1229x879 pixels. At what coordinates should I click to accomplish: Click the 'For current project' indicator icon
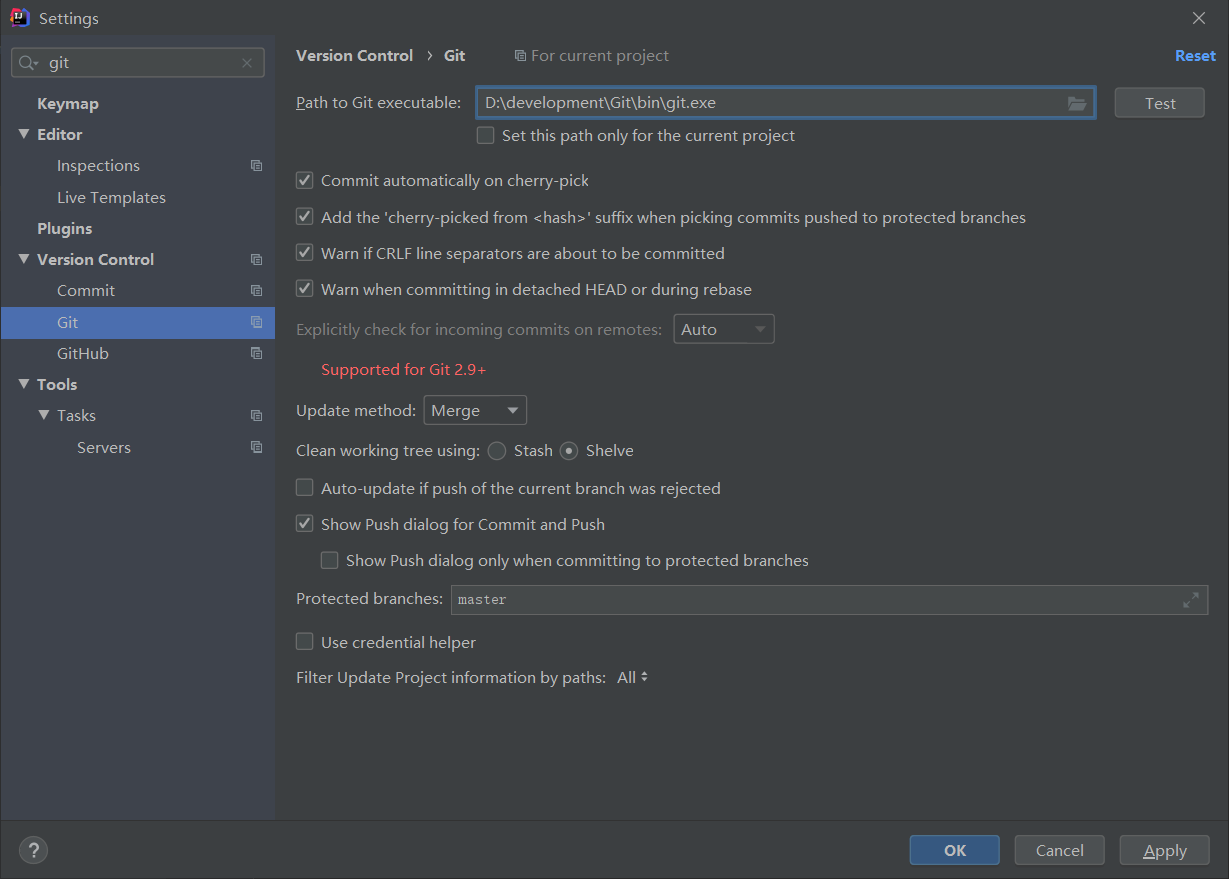(519, 55)
